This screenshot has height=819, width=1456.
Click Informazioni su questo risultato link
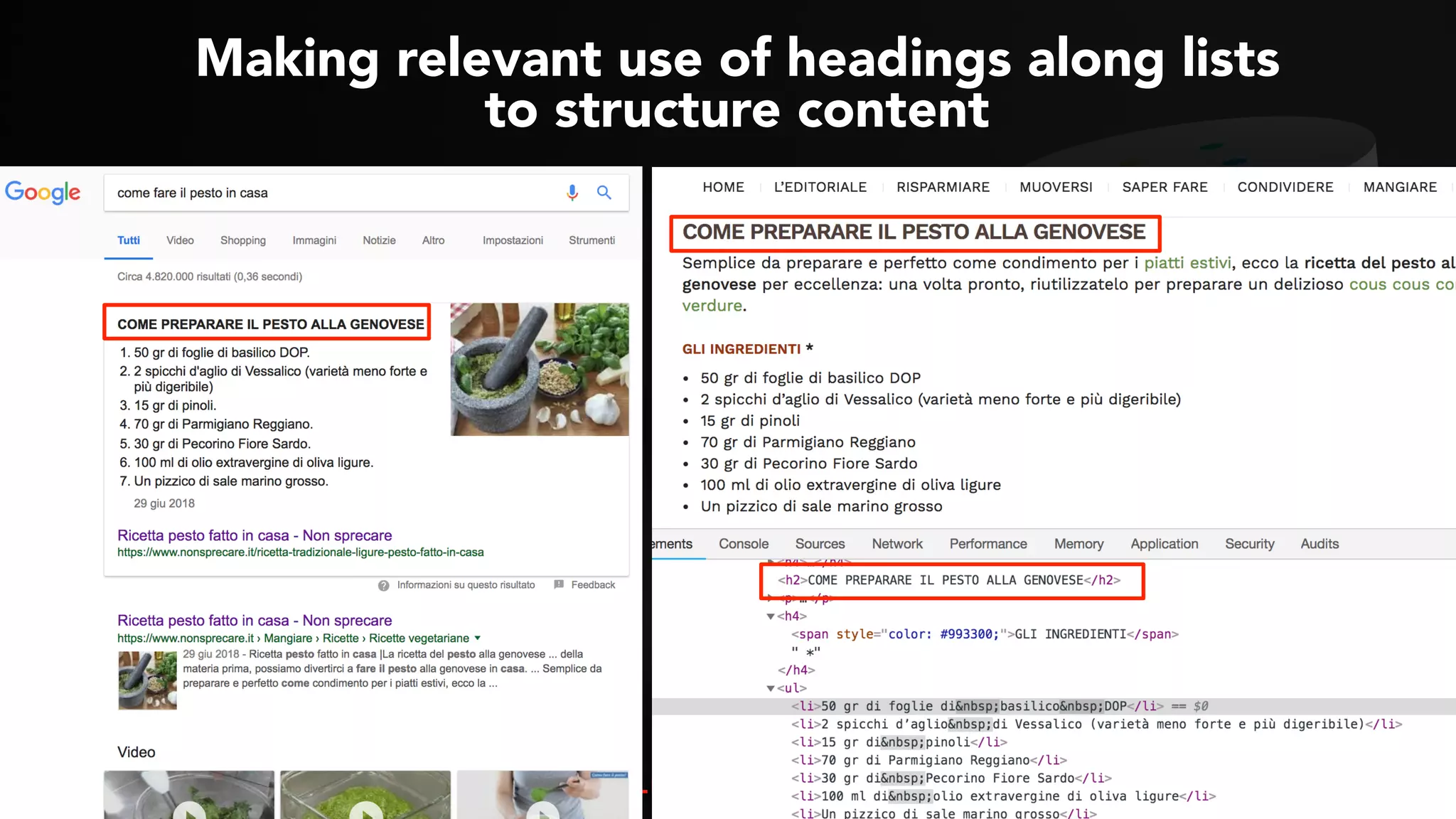pyautogui.click(x=466, y=585)
